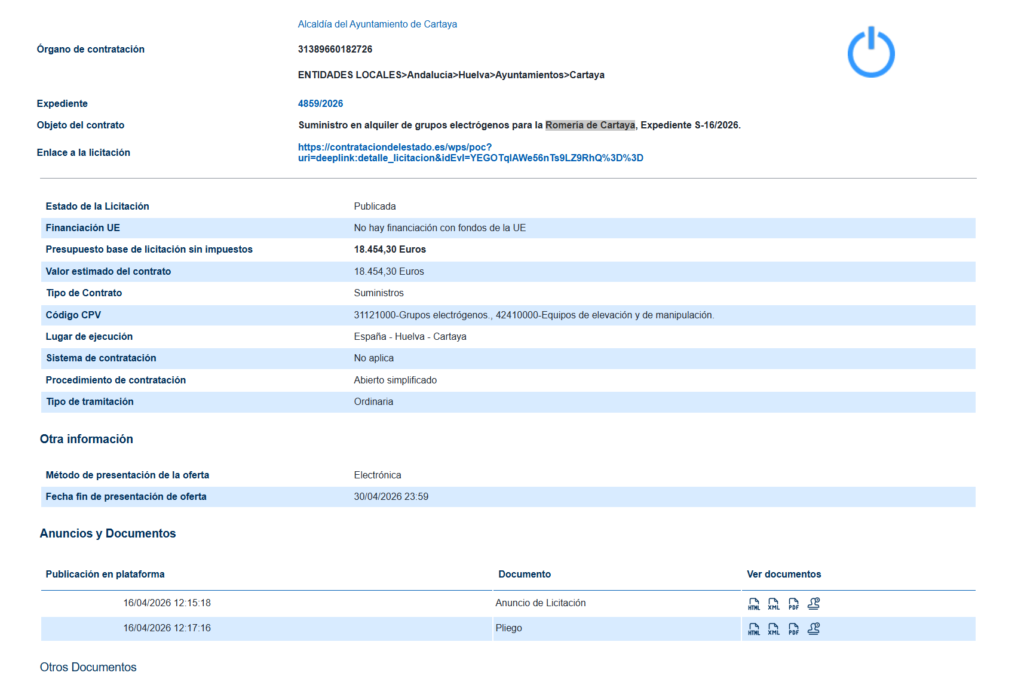This screenshot has height=691, width=1024.
Task: Click the 18.454,30 Euros budget value
Action: (389, 249)
